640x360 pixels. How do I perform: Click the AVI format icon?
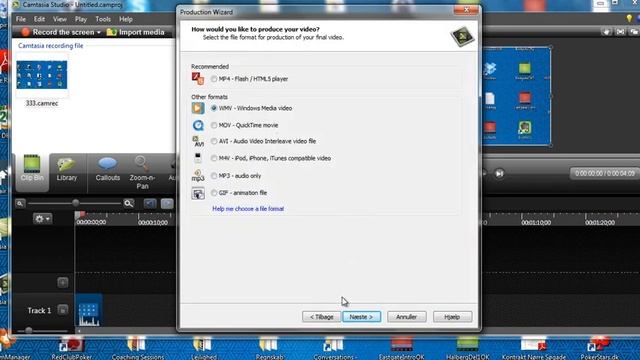pyautogui.click(x=198, y=141)
